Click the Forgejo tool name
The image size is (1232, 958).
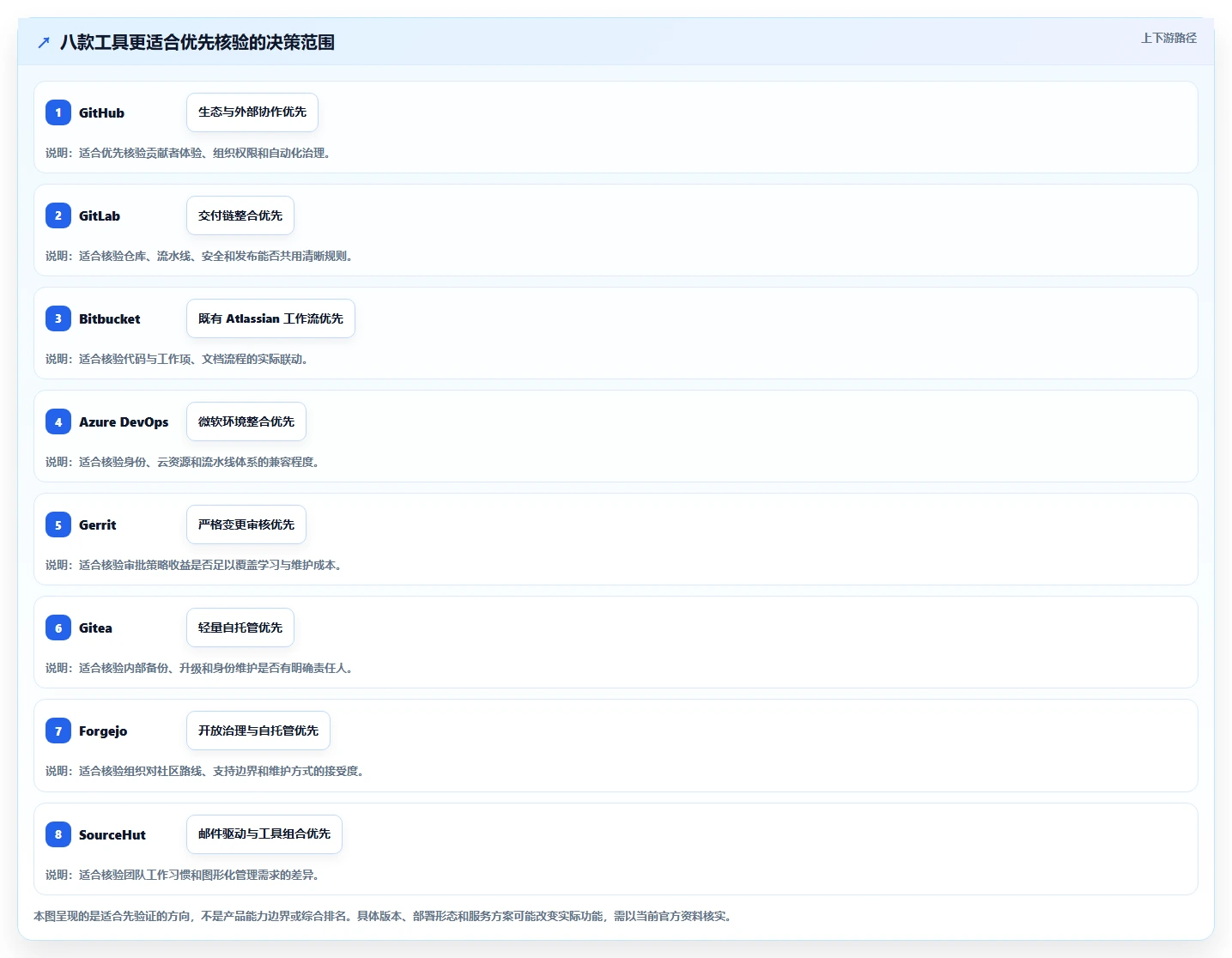[103, 731]
